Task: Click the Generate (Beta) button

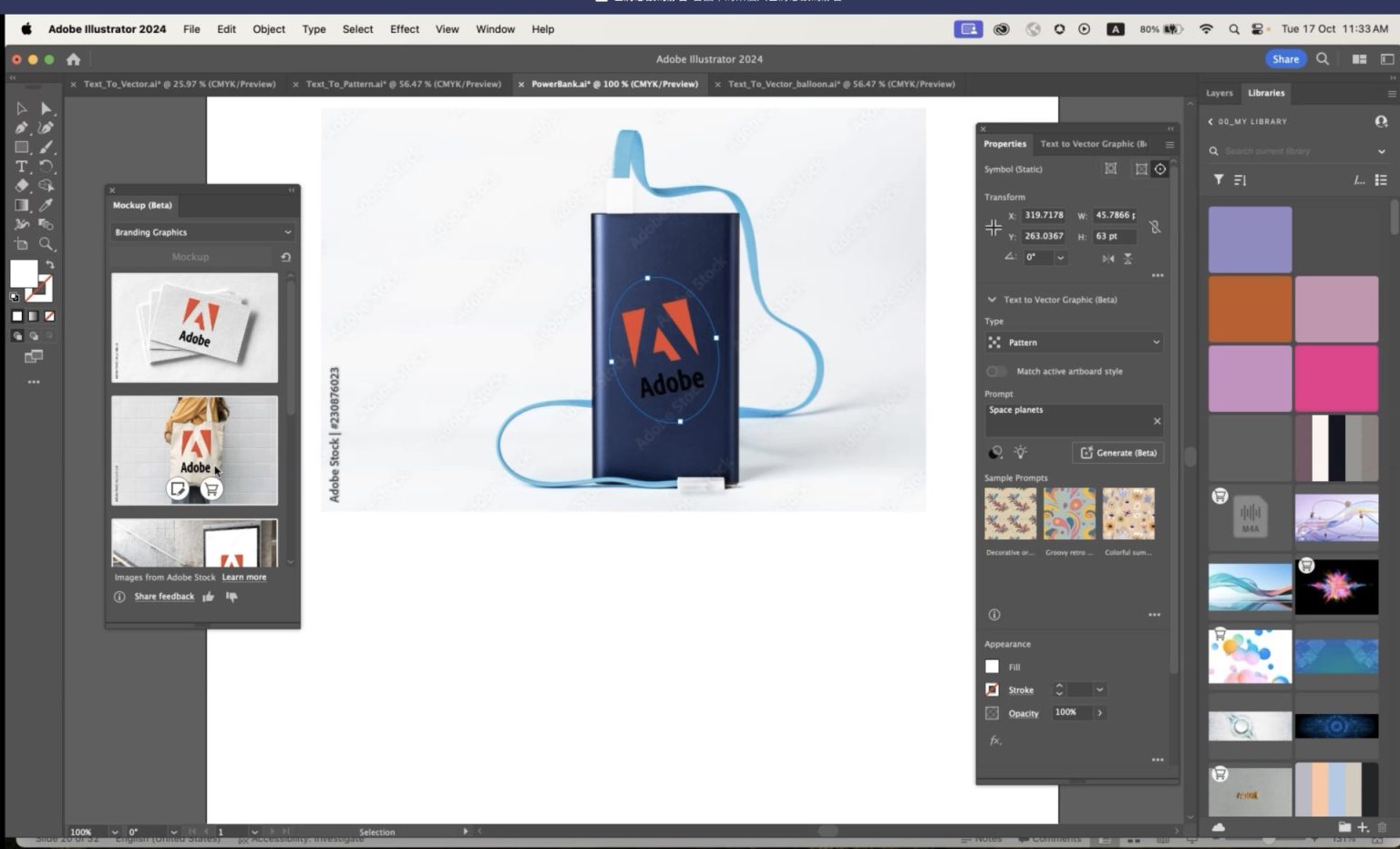Action: click(x=1118, y=453)
